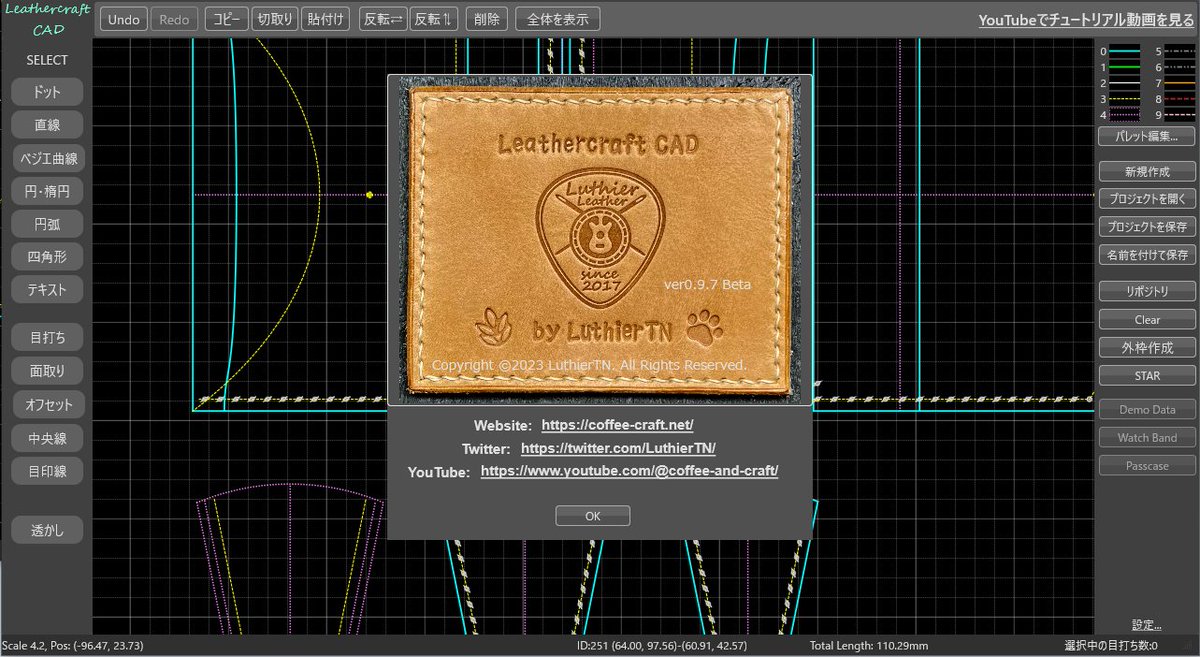The width and height of the screenshot is (1200, 657).
Task: Click プロジェクトを保存 to save project
Action: pyautogui.click(x=1147, y=226)
